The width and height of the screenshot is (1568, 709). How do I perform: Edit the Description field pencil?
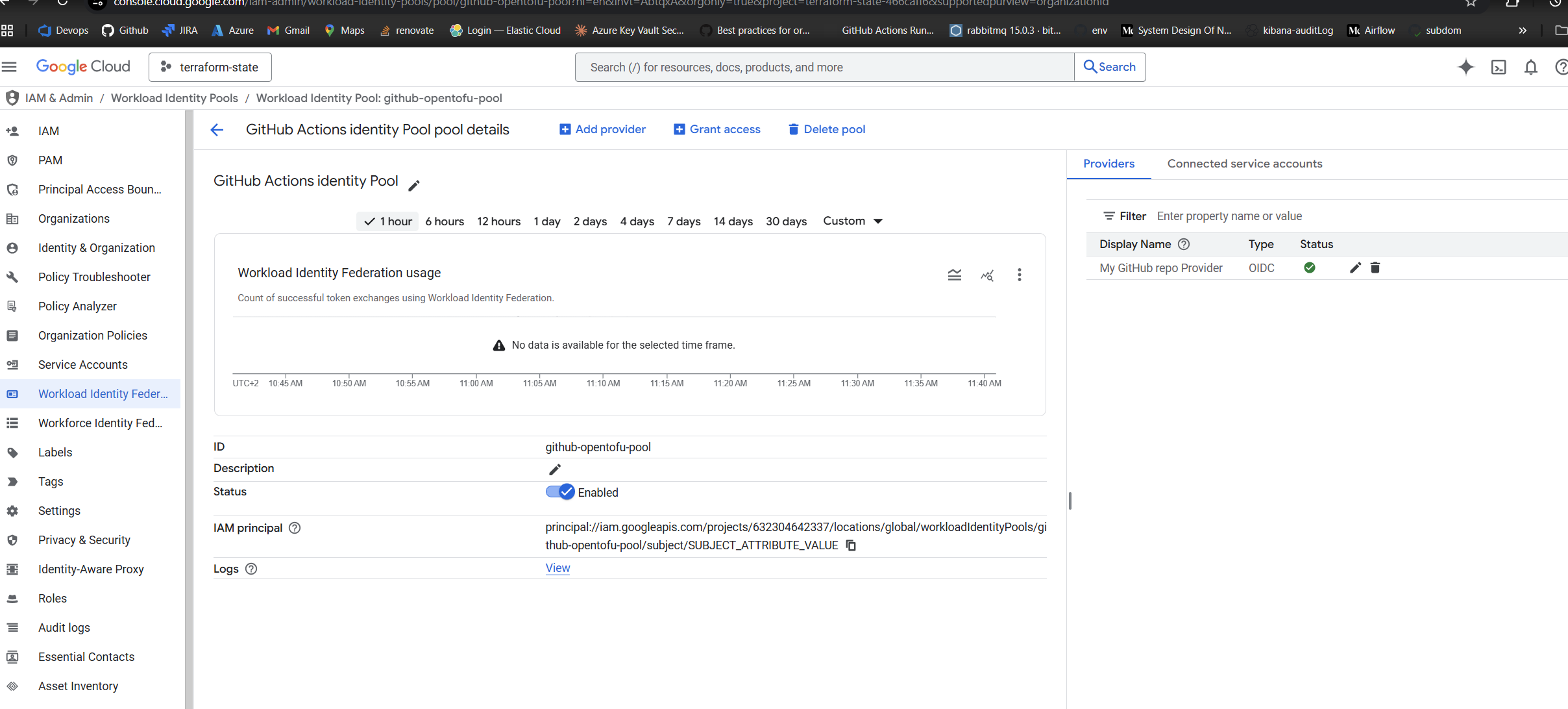[555, 469]
